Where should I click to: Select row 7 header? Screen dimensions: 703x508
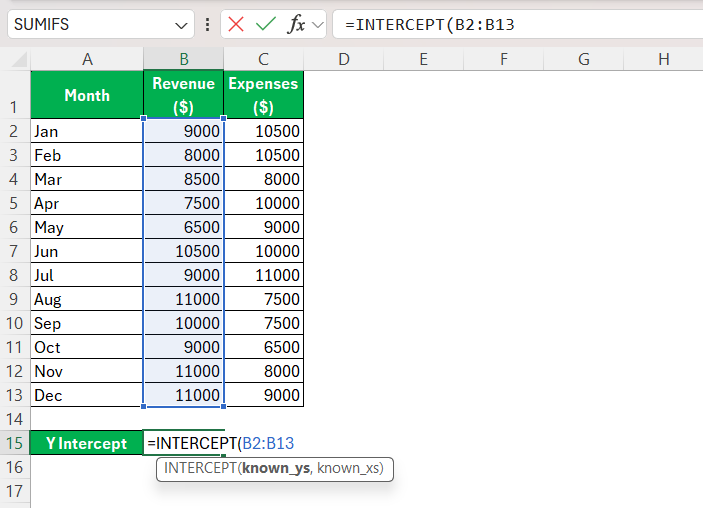(15, 251)
